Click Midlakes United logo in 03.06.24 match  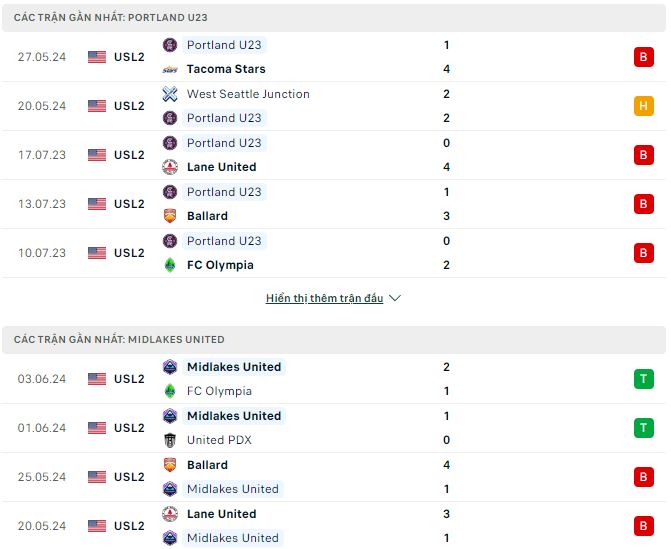point(170,367)
